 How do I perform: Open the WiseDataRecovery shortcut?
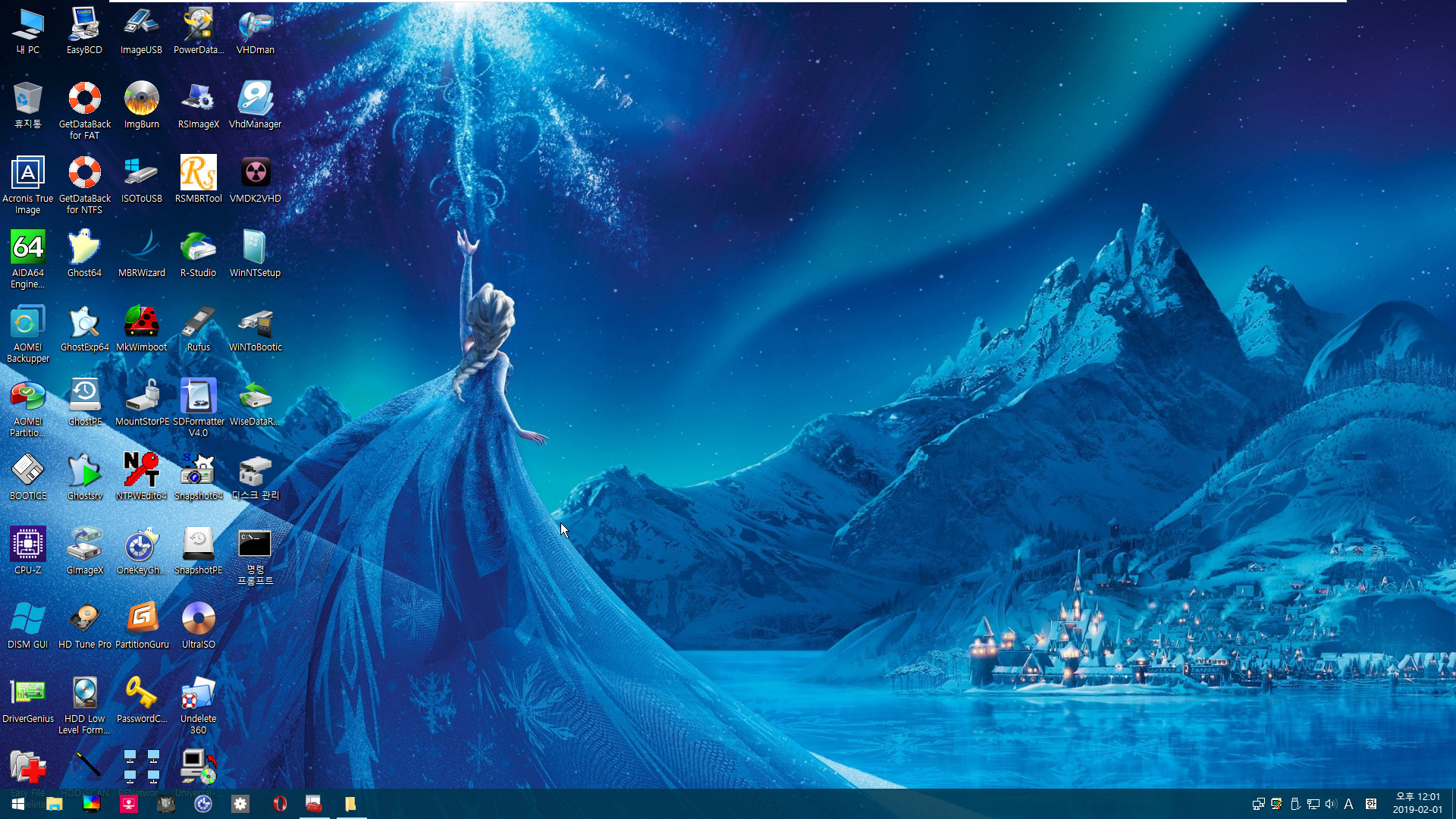[x=256, y=403]
